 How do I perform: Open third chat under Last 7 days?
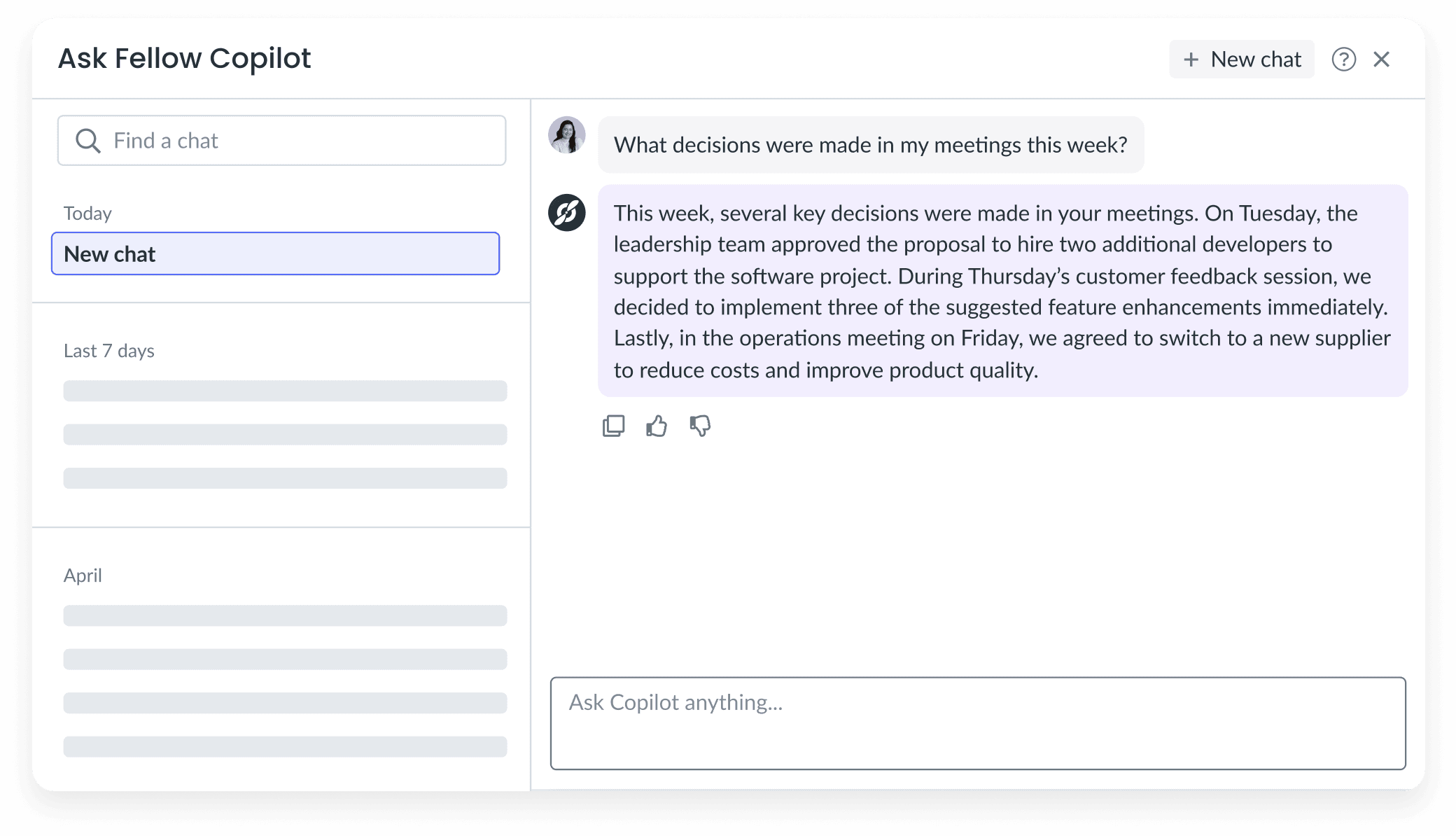[x=285, y=478]
